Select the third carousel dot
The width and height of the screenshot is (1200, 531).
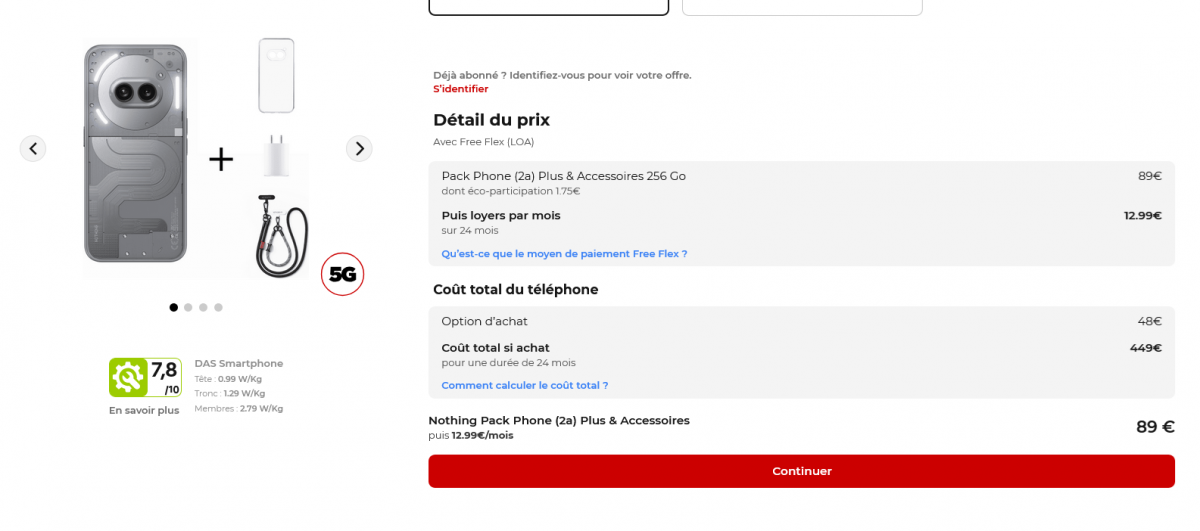(x=203, y=308)
